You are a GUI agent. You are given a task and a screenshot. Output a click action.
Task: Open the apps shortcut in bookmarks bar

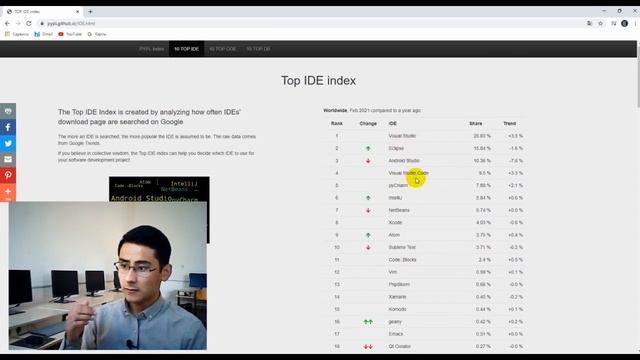tap(17, 34)
